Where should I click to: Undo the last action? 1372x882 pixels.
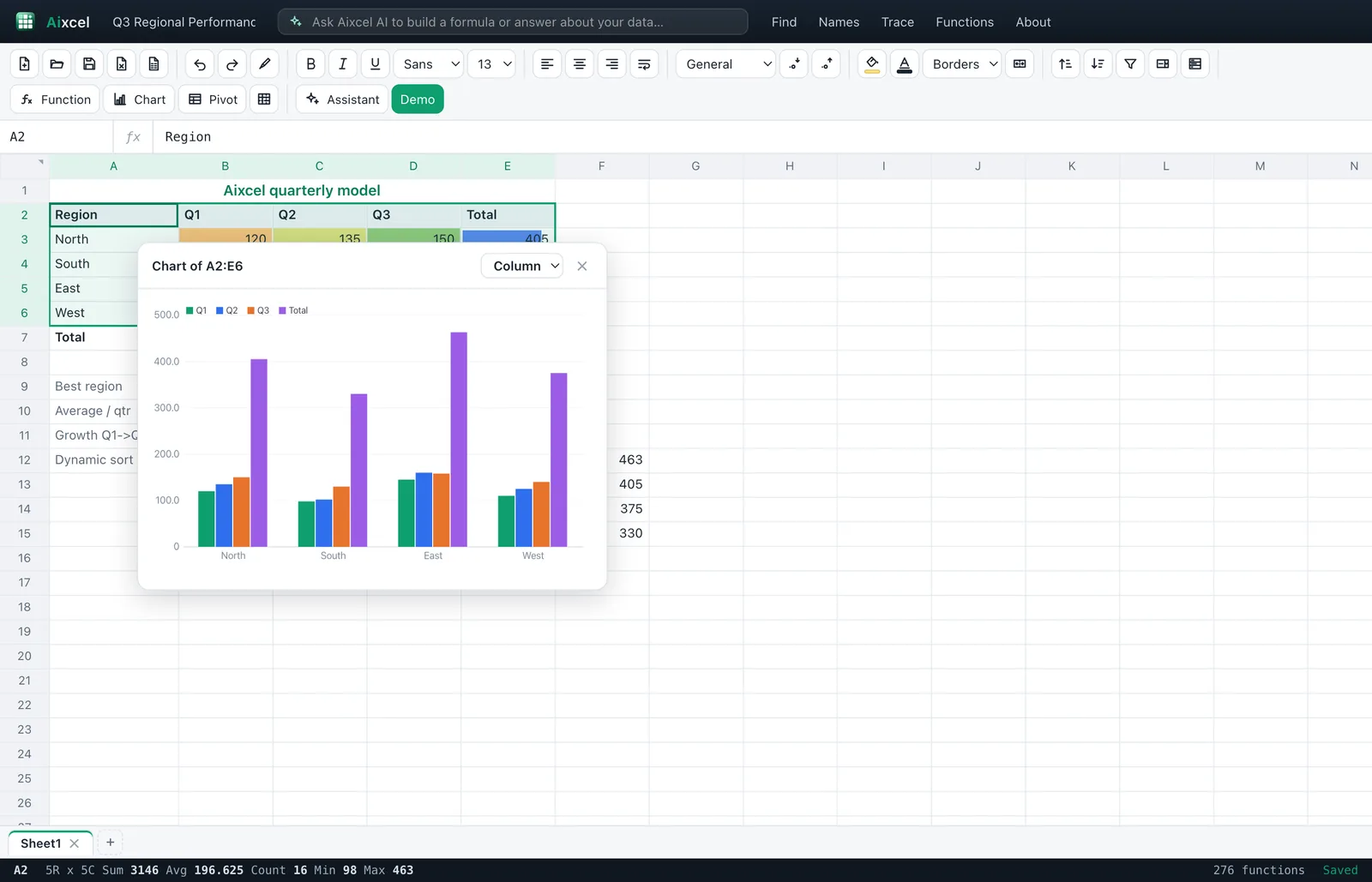click(x=200, y=64)
